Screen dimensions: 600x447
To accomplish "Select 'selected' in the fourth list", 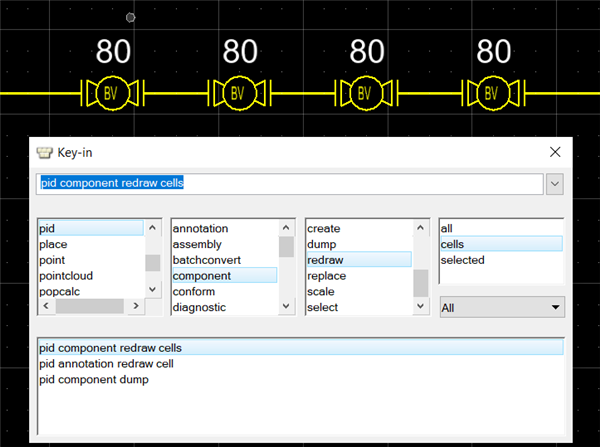I will [x=463, y=260].
